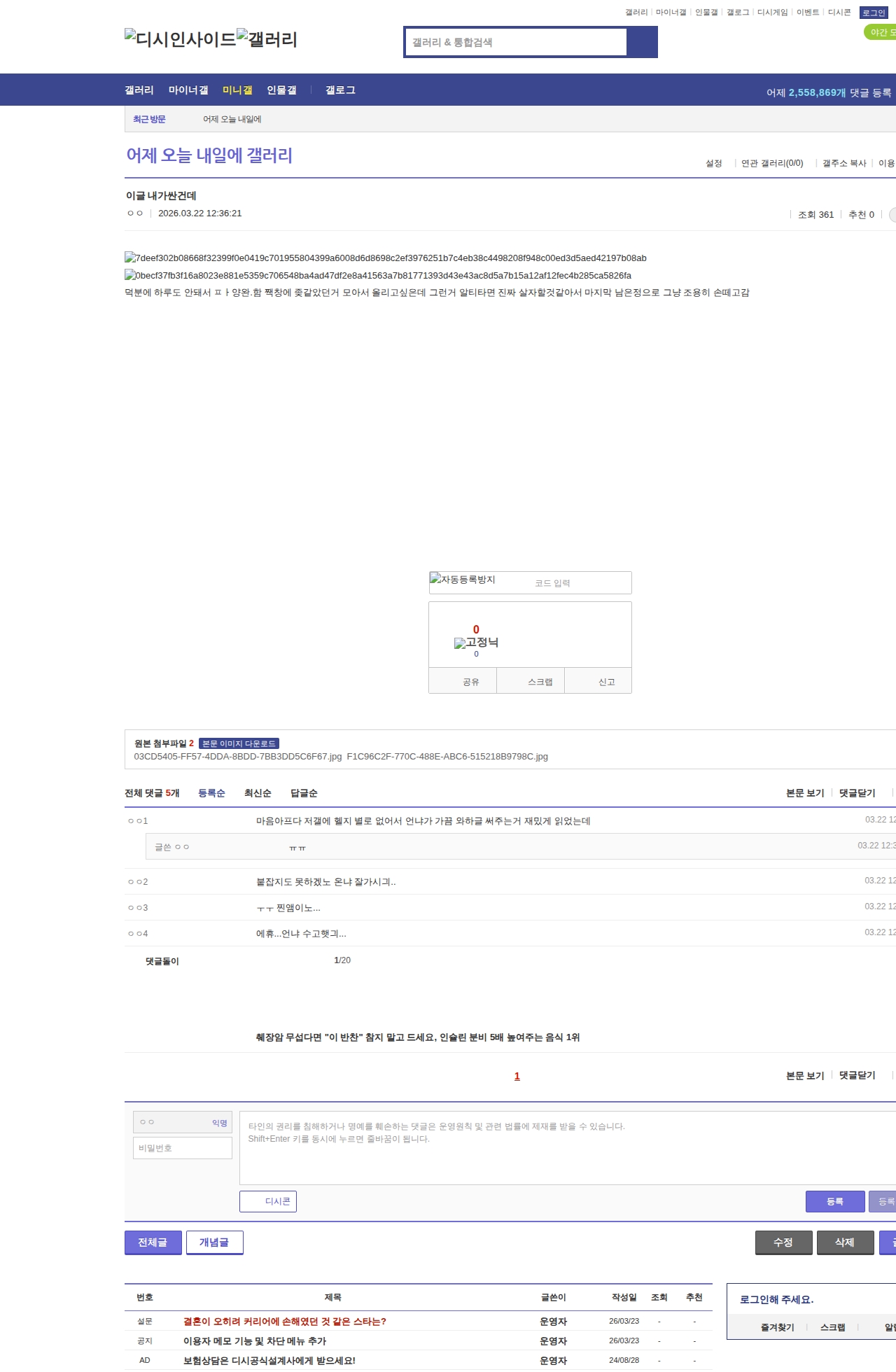The image size is (896, 1372).
Task: Sort comments by 최신순
Action: pyautogui.click(x=258, y=793)
